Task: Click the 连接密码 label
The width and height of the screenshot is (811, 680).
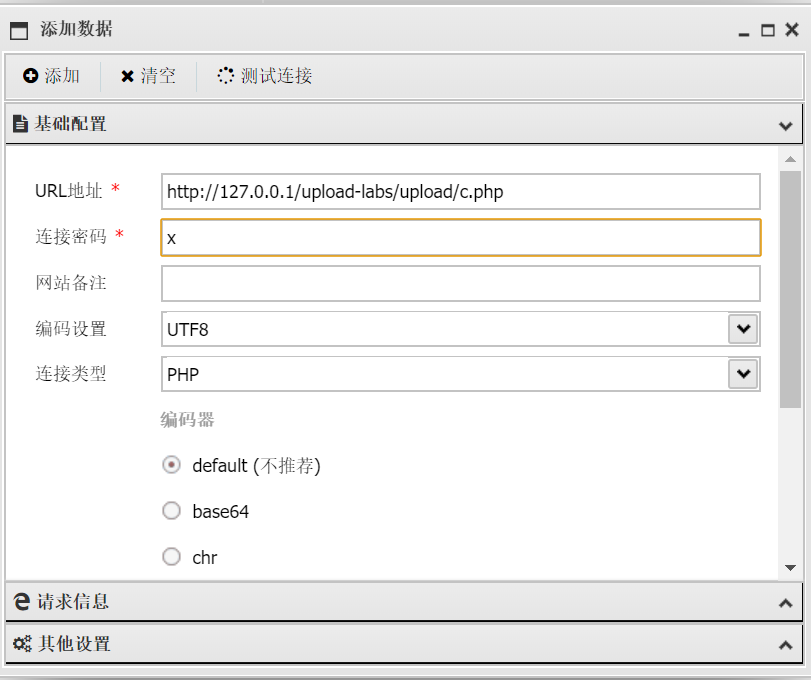Action: [71, 236]
